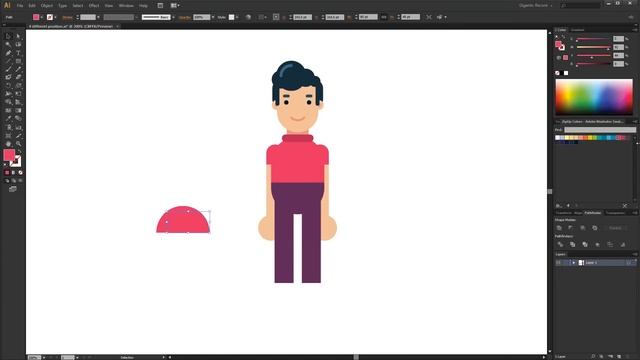Select the Direct Selection tool

(18, 36)
